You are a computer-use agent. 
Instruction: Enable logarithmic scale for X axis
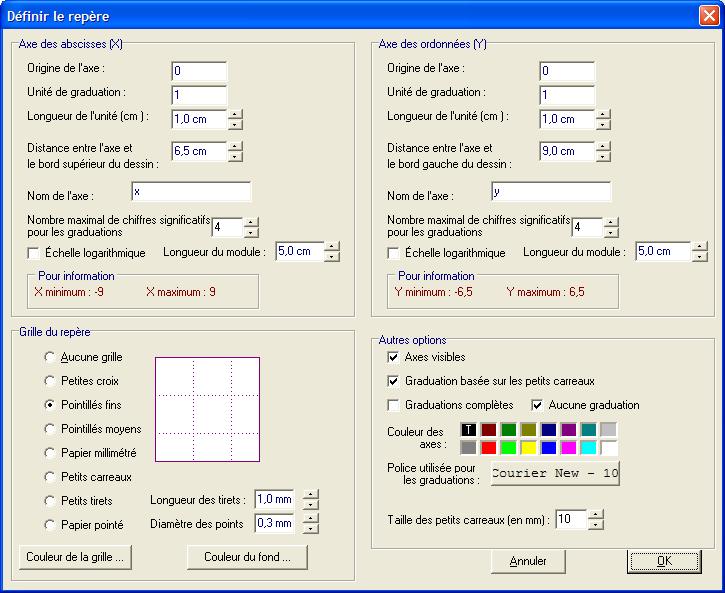click(34, 253)
